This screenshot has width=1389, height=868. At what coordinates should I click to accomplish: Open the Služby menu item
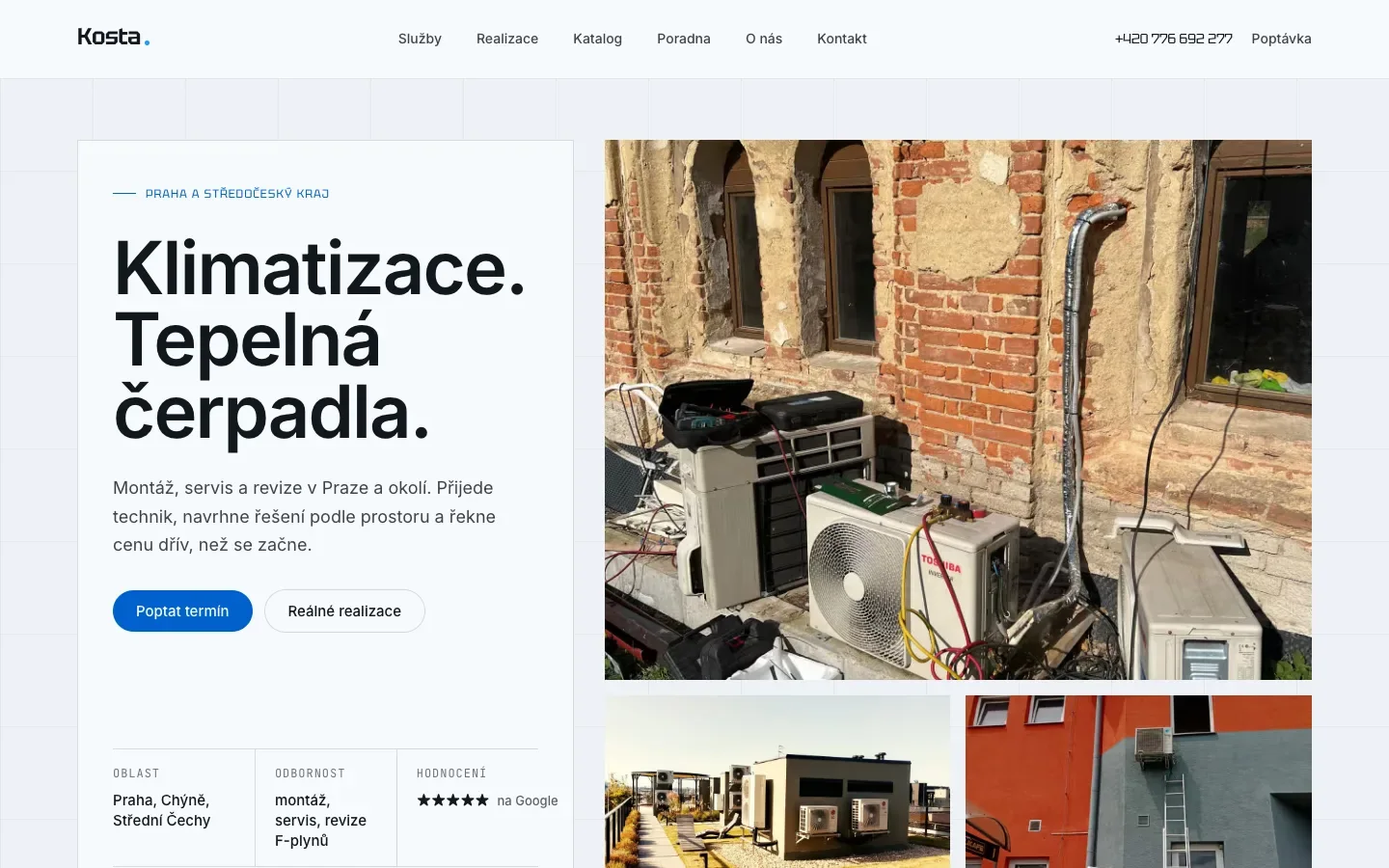[420, 39]
